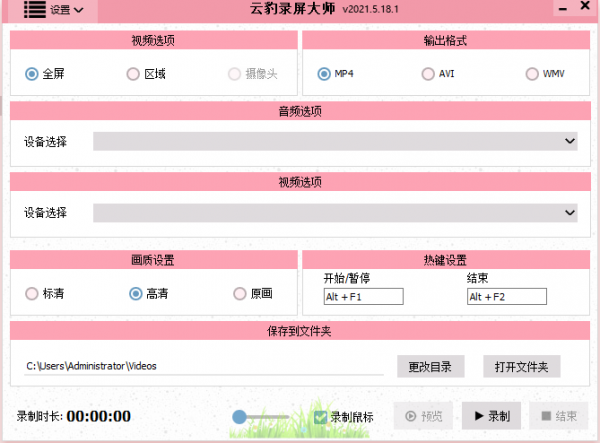
Task: Pick WMV output format
Action: (532, 73)
